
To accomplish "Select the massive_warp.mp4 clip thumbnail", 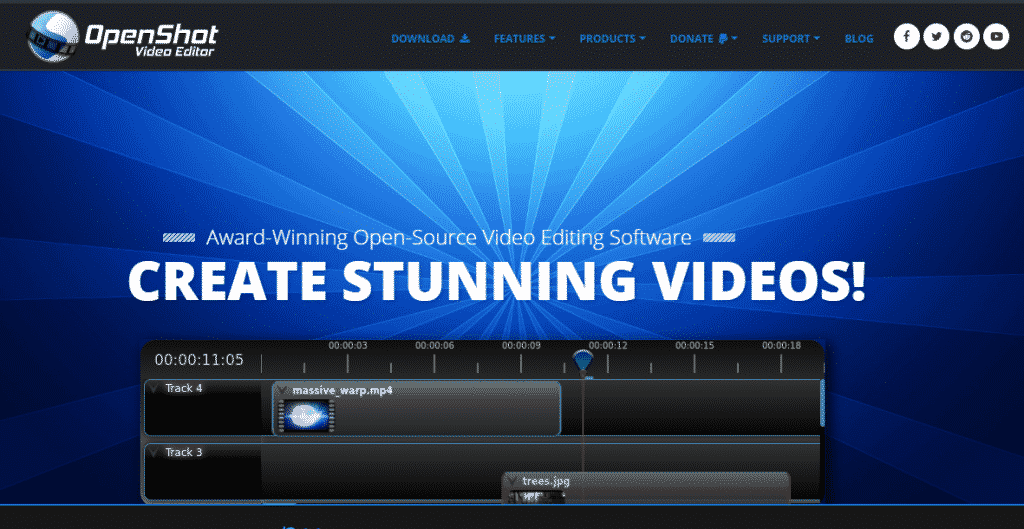I will [306, 416].
